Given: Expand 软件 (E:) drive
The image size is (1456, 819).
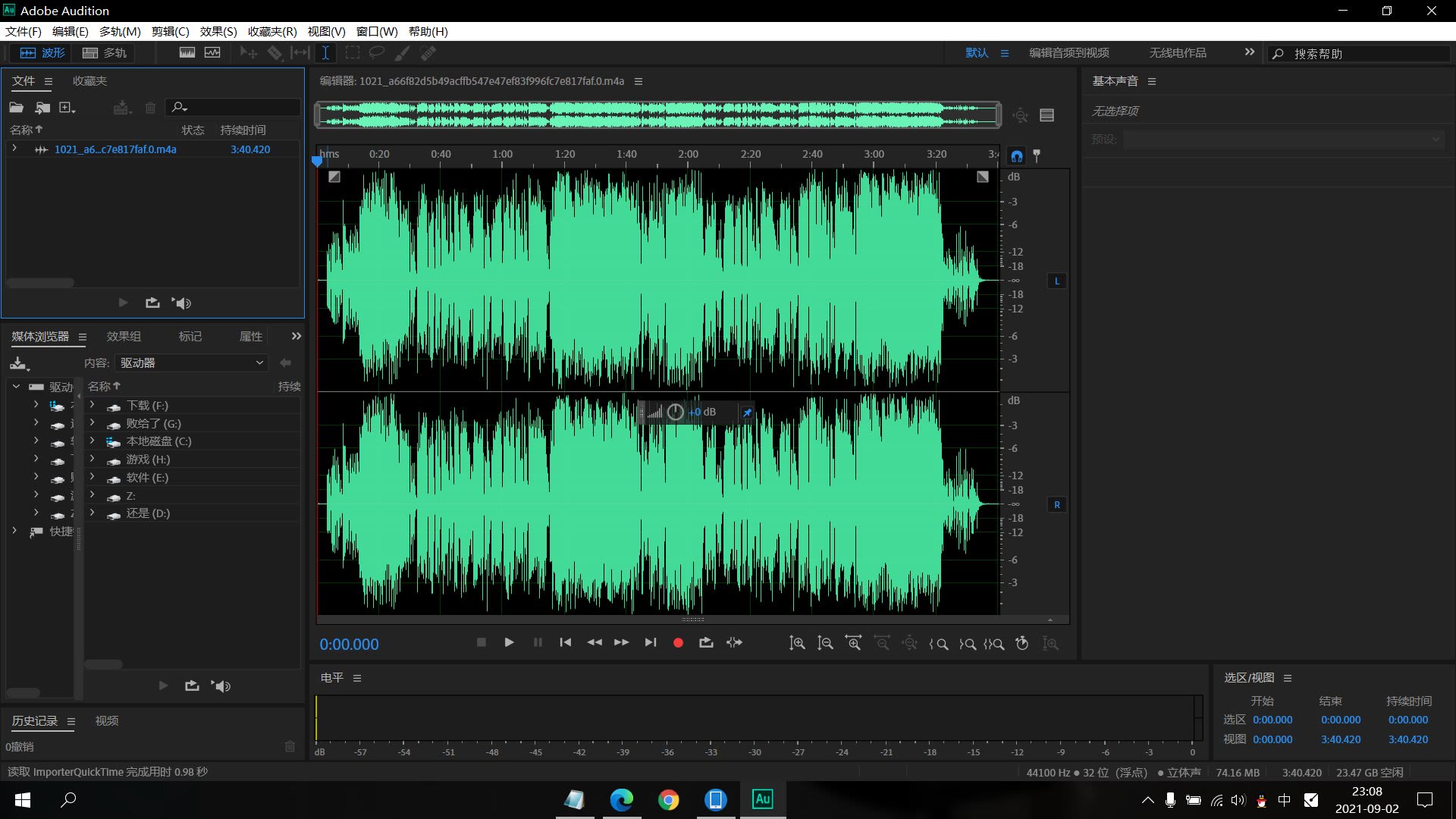Looking at the screenshot, I should tap(92, 477).
